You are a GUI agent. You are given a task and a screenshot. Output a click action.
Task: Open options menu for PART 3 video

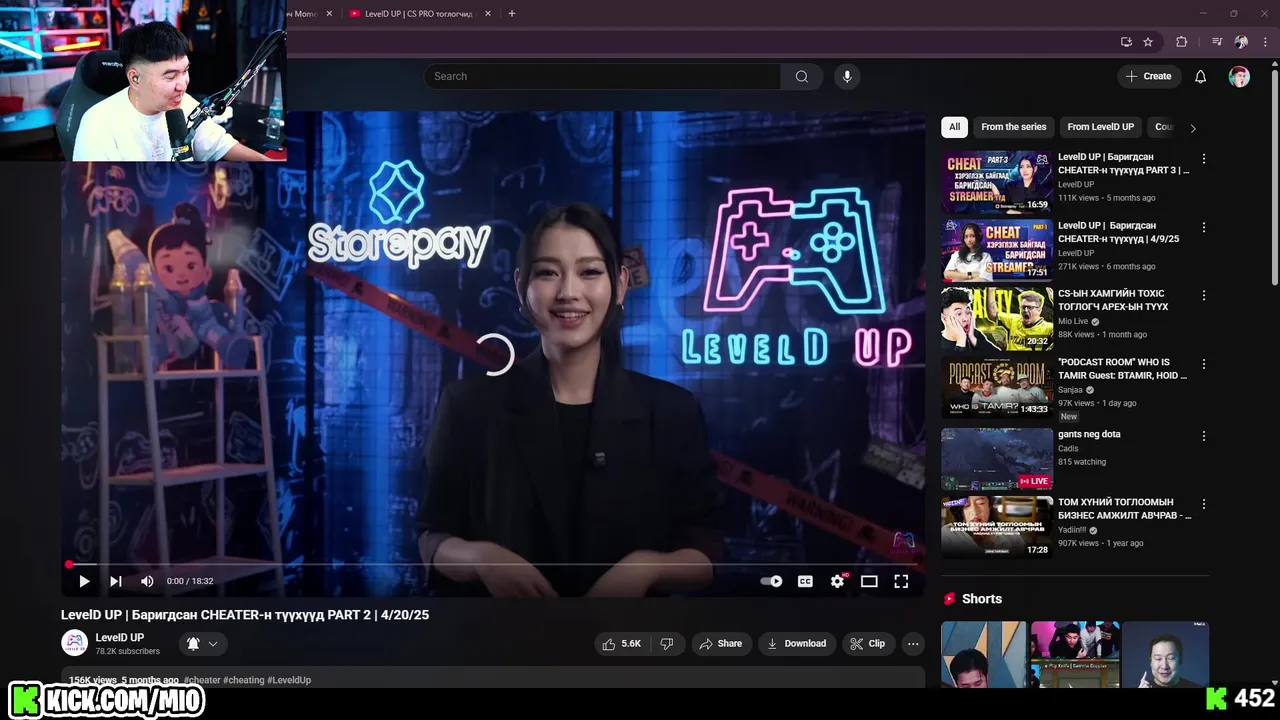tap(1204, 159)
